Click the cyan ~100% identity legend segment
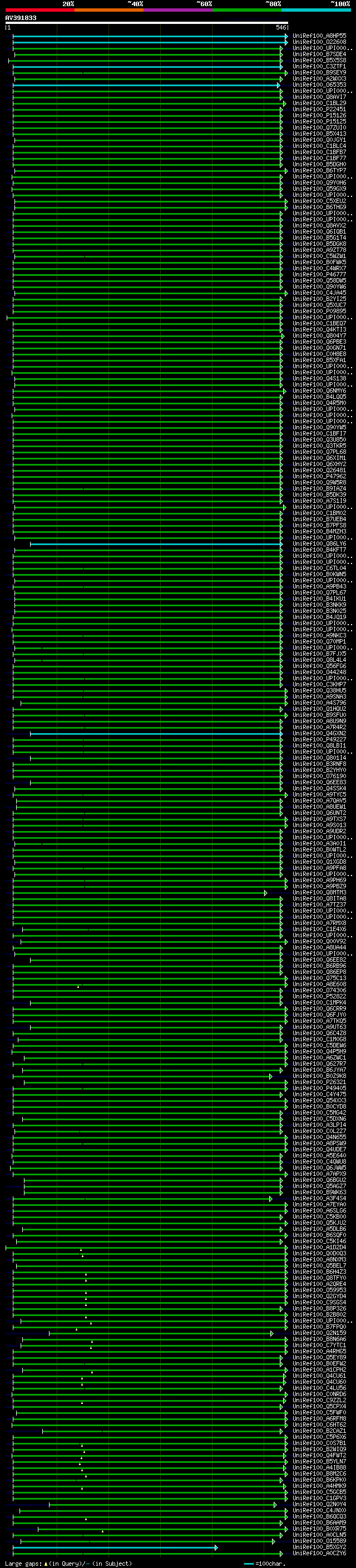The width and height of the screenshot is (356, 1568). [x=317, y=10]
